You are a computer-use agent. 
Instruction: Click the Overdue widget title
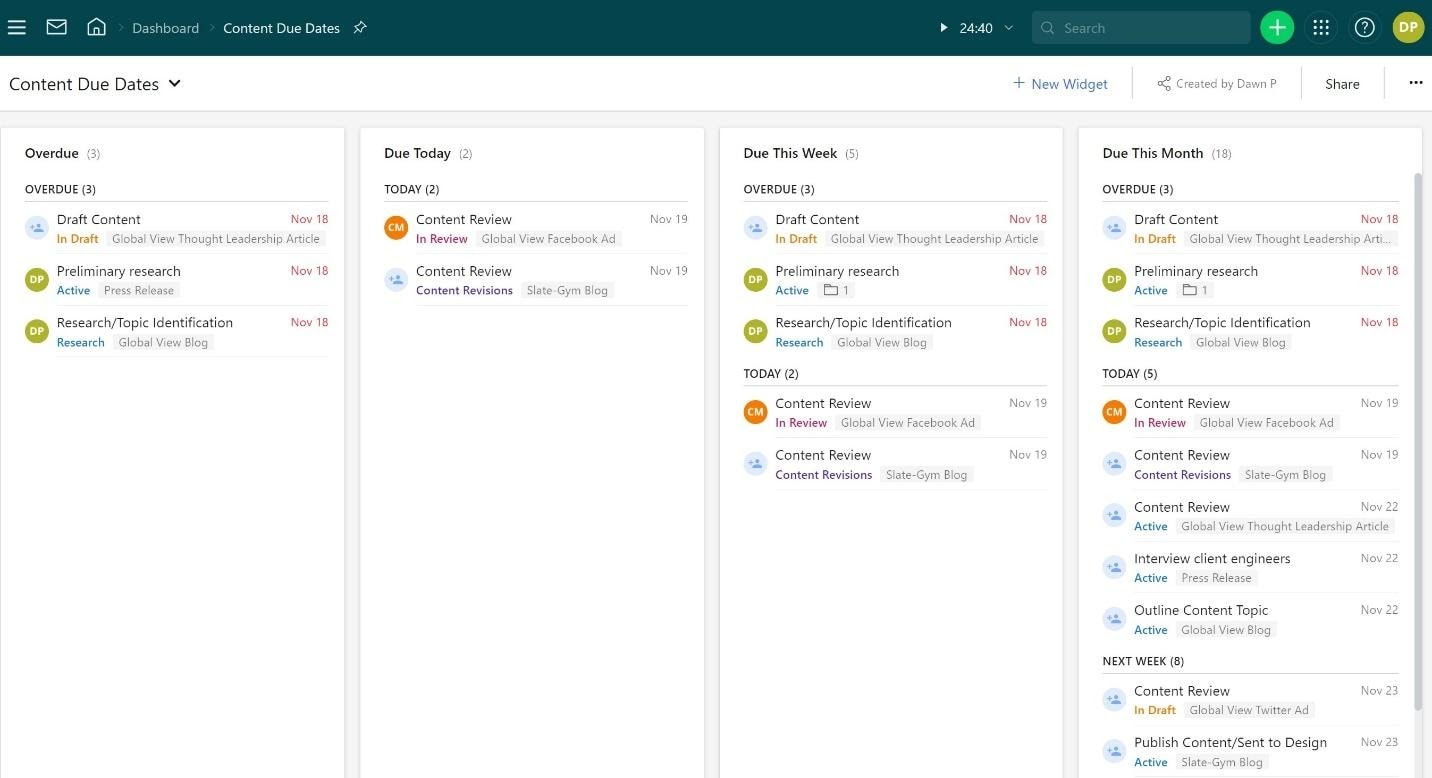[x=52, y=153]
